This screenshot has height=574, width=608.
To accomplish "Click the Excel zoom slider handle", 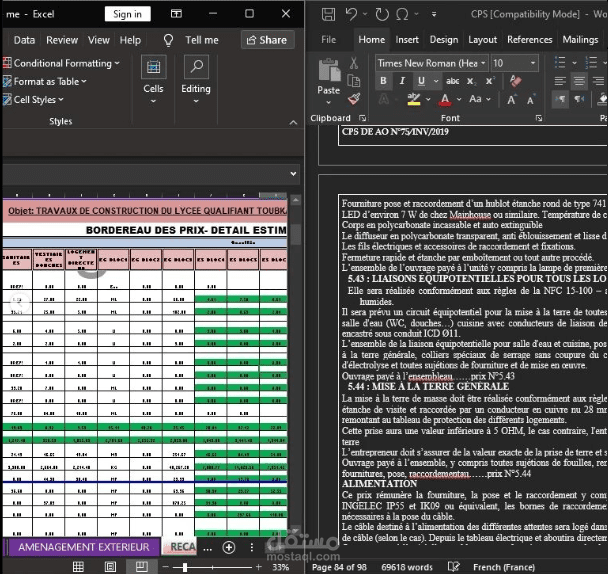I will pyautogui.click(x=185, y=567).
